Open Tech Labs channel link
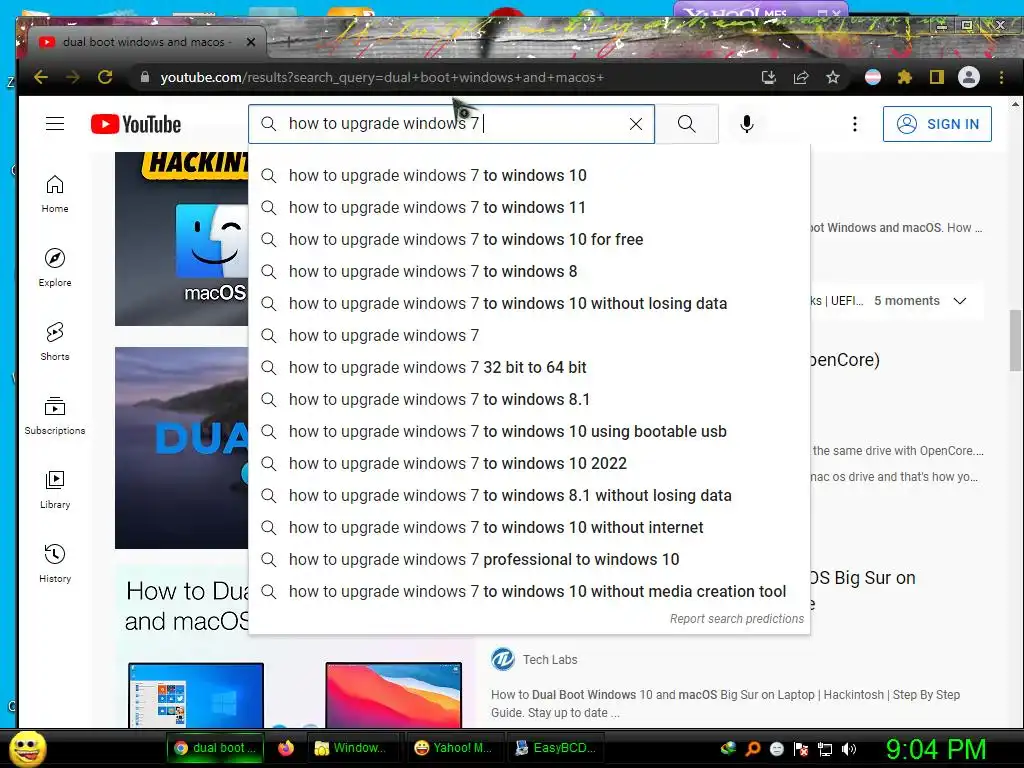This screenshot has height=768, width=1024. [x=550, y=660]
